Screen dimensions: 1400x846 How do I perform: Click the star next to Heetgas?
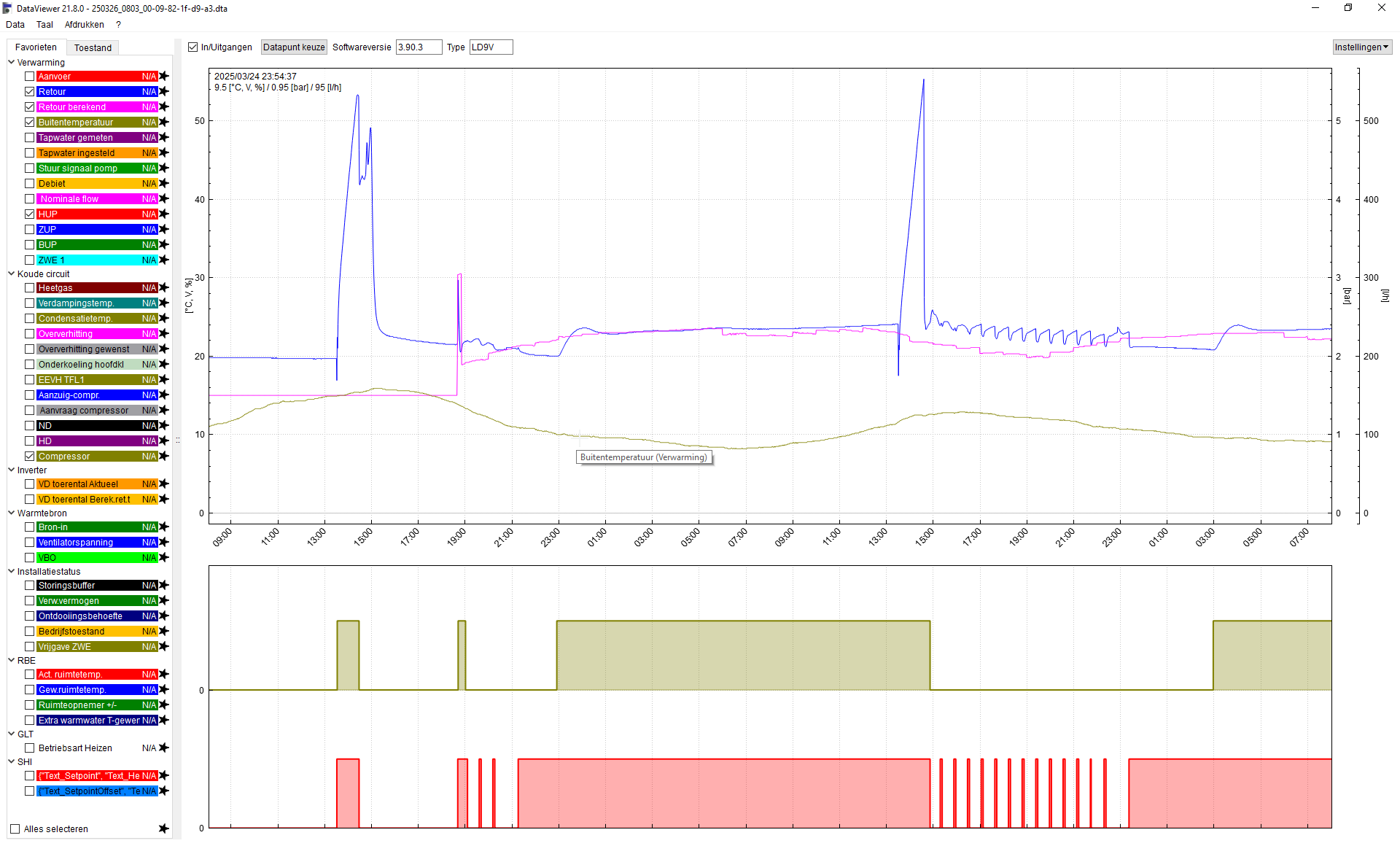pos(164,287)
